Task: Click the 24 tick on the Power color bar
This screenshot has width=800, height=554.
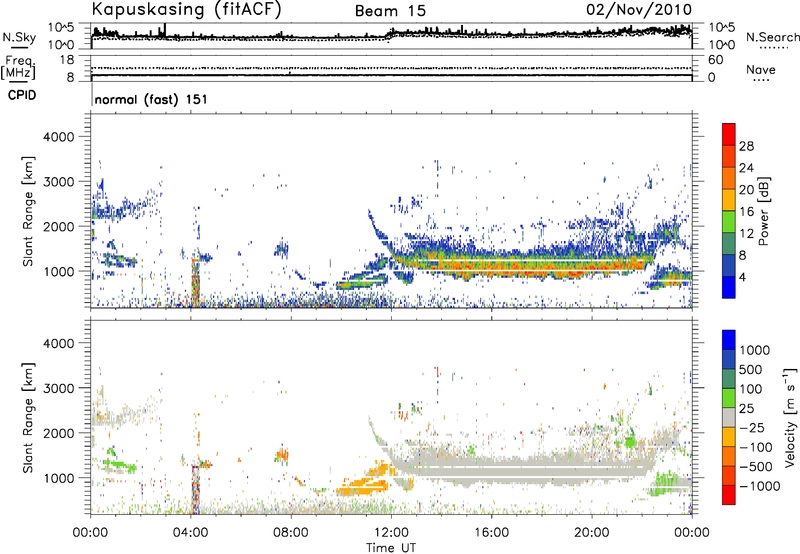Action: click(746, 168)
